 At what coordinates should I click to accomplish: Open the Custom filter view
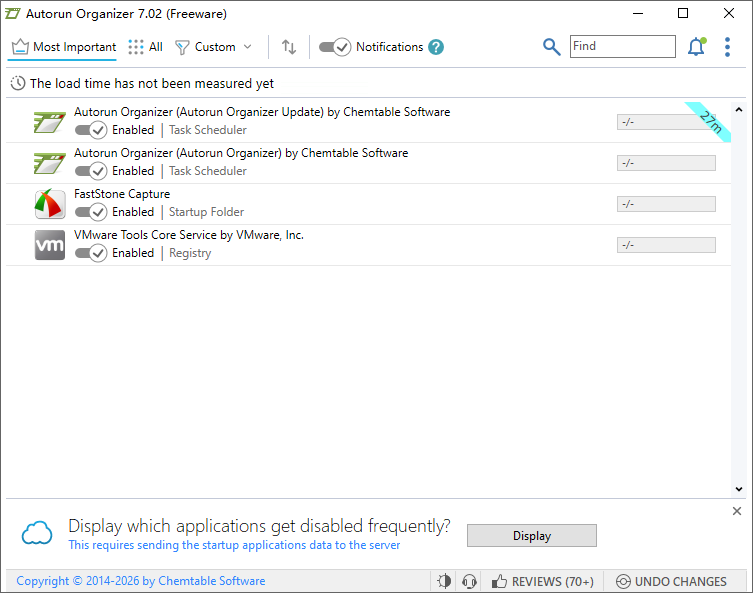coord(206,47)
